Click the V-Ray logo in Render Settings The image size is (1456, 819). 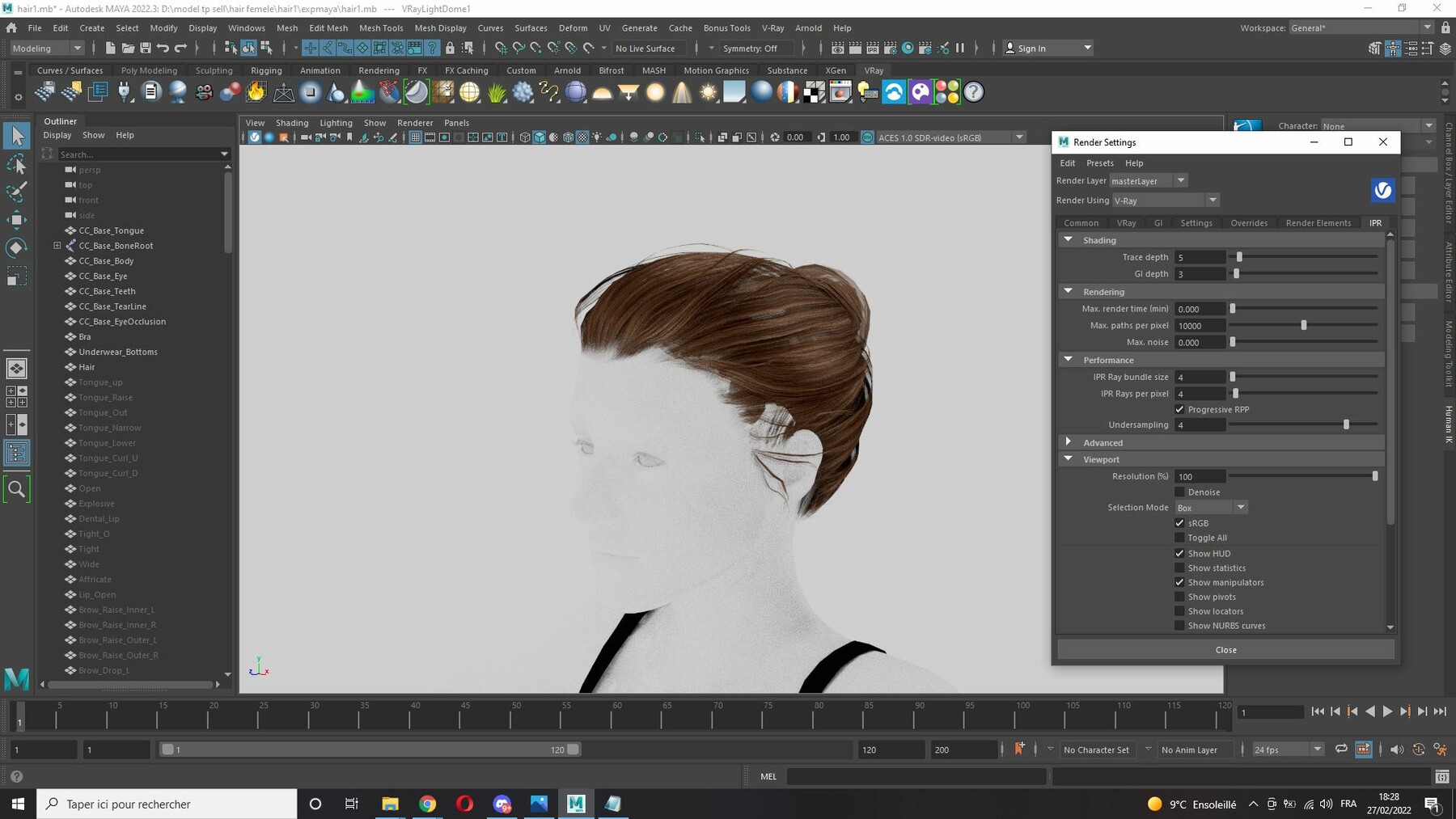click(x=1382, y=190)
